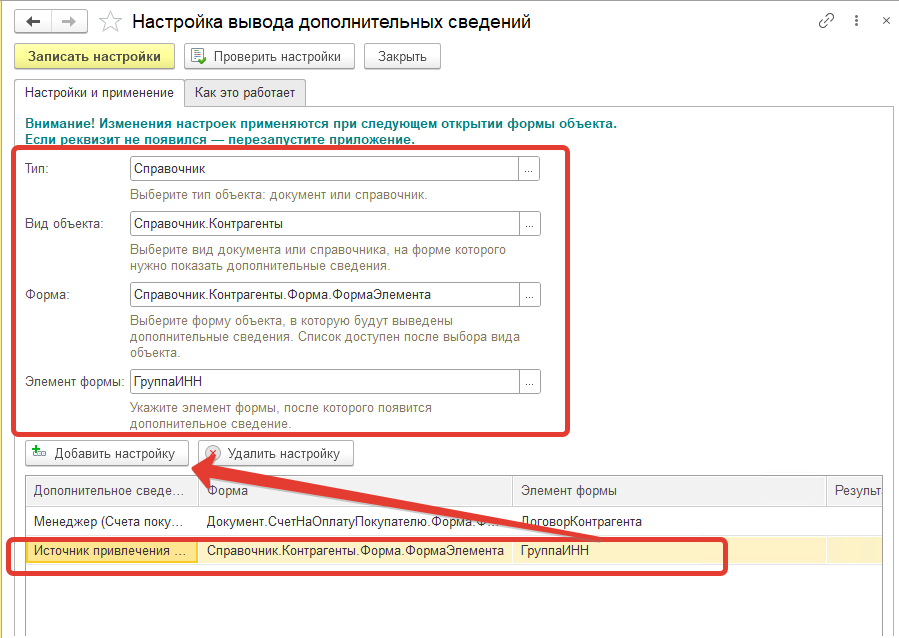This screenshot has height=638, width=899.
Task: Open selection list for the Тип field
Action: pos(529,169)
